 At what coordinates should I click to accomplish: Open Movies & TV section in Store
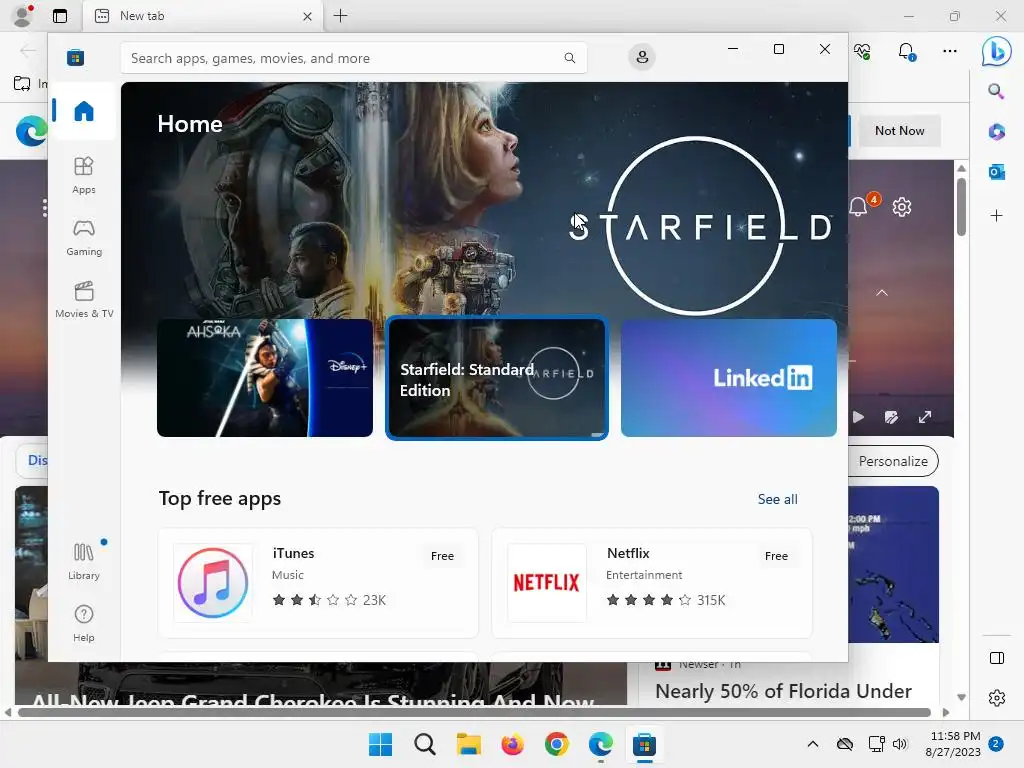84,299
